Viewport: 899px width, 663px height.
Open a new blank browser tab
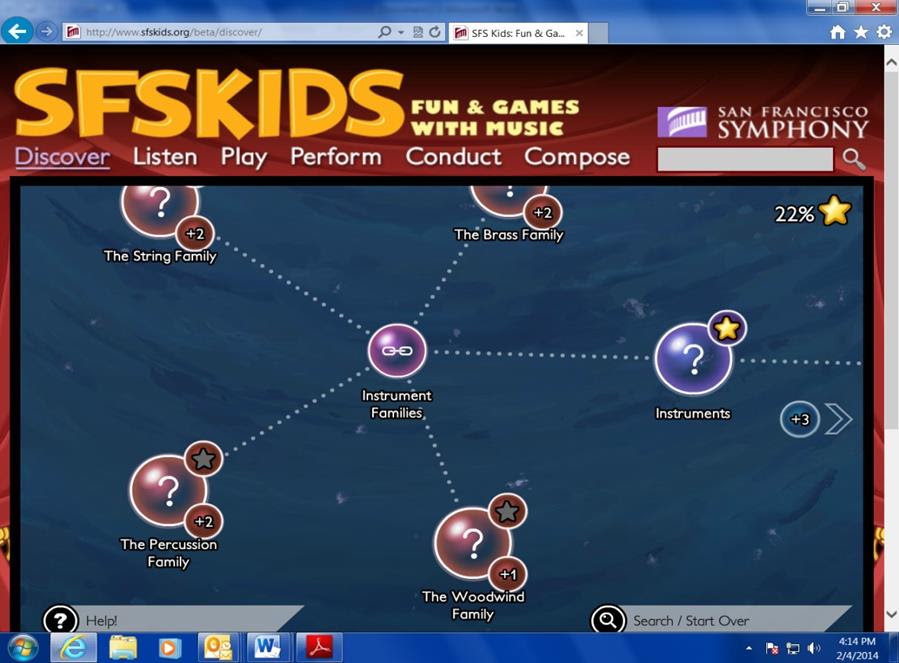[598, 33]
